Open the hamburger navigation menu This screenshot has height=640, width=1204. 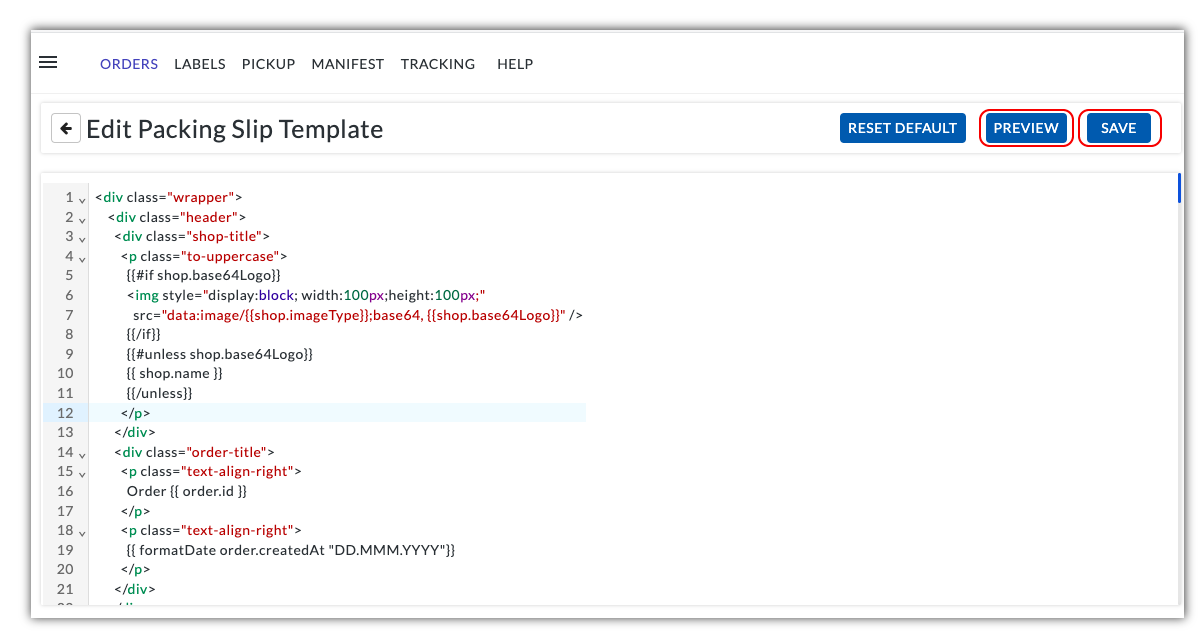[48, 62]
